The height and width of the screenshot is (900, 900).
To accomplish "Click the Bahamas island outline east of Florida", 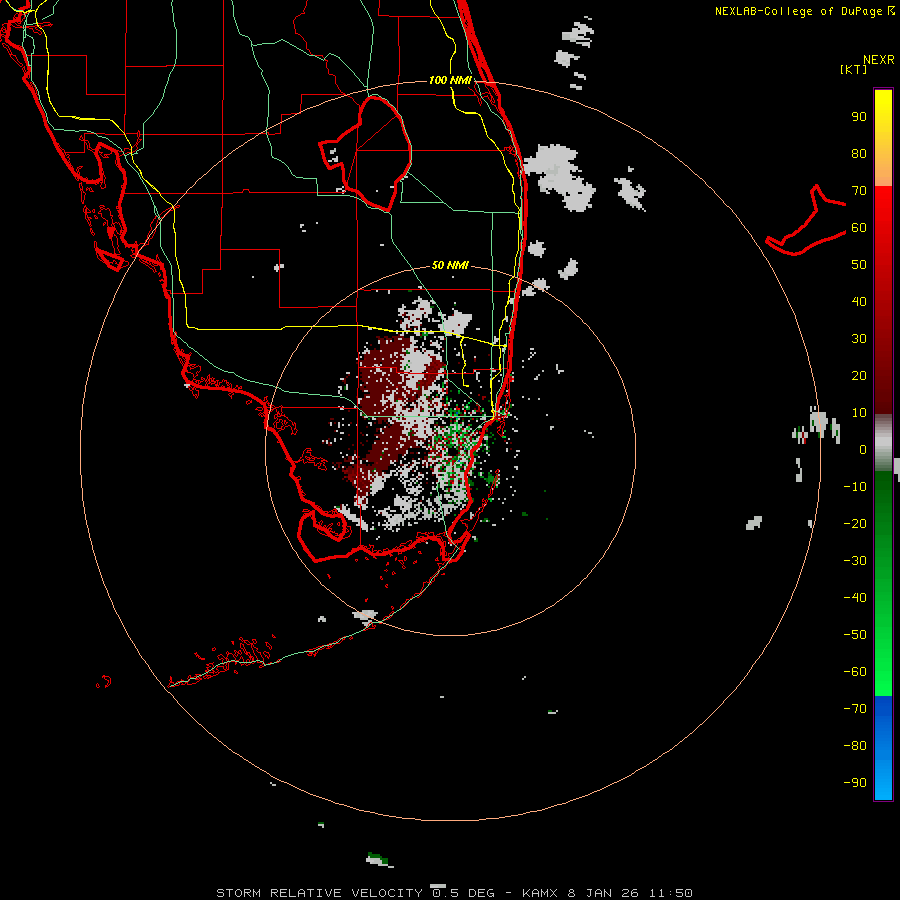I will pyautogui.click(x=806, y=221).
